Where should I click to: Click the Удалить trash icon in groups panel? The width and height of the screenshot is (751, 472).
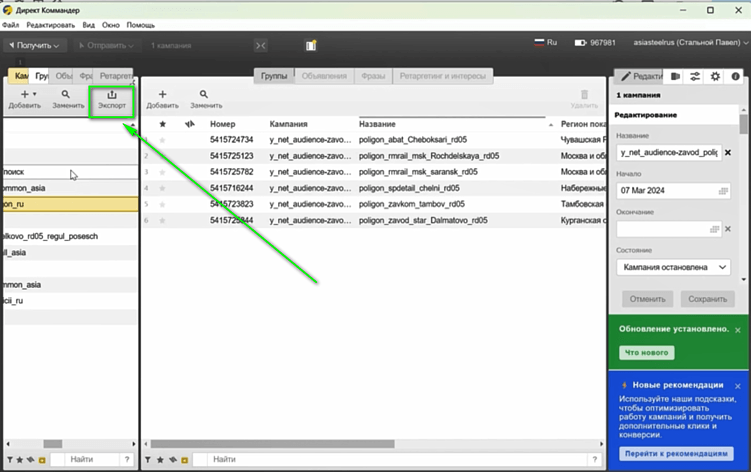click(584, 94)
